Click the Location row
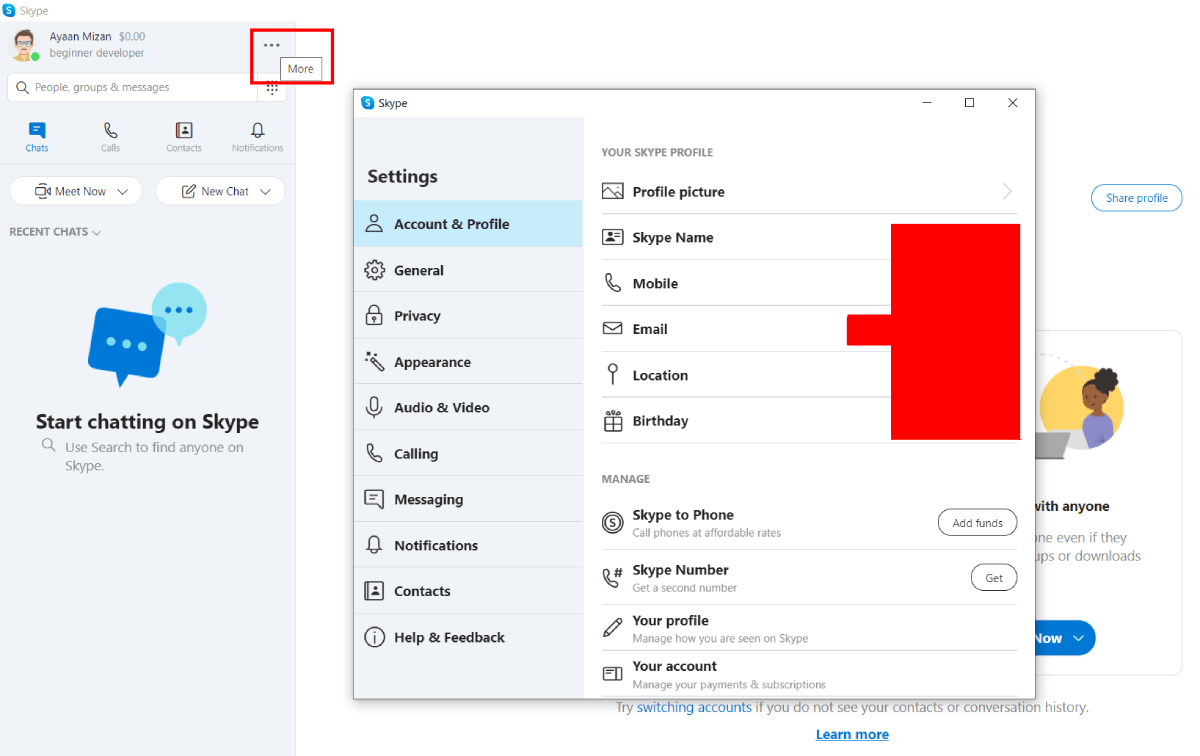The height and width of the screenshot is (756, 1200). point(809,375)
